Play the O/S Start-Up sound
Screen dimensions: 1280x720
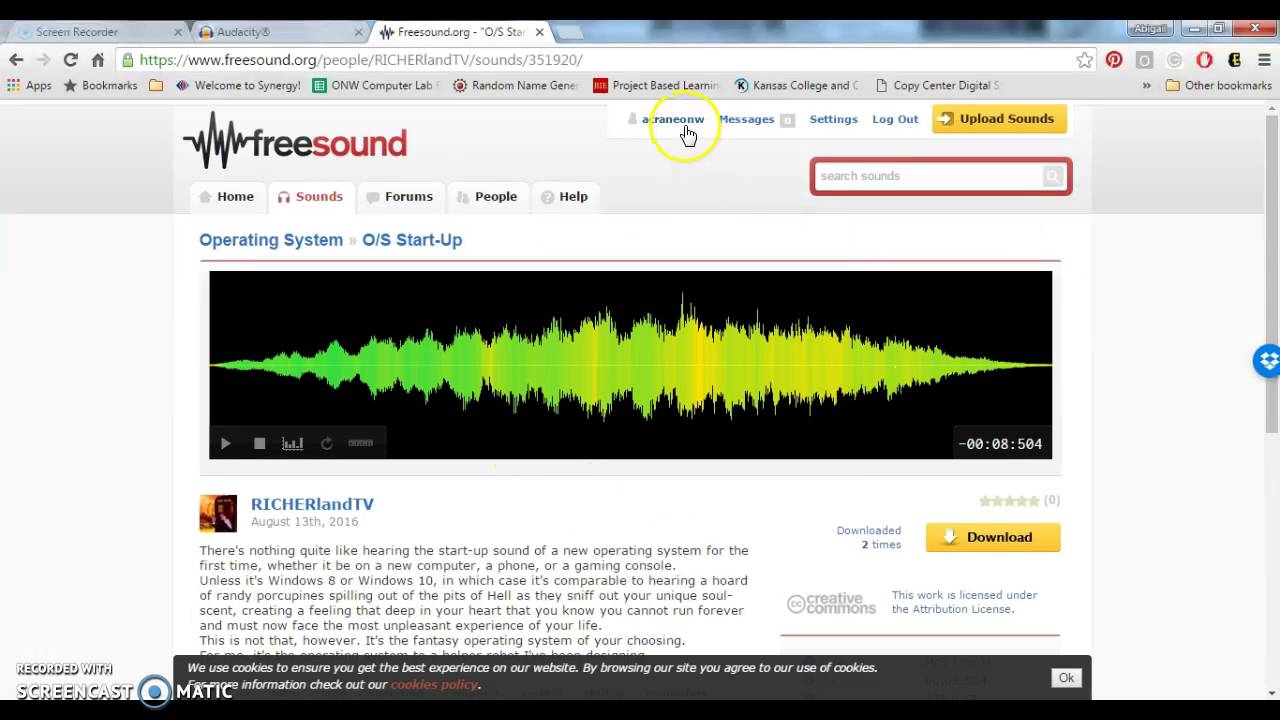point(225,444)
